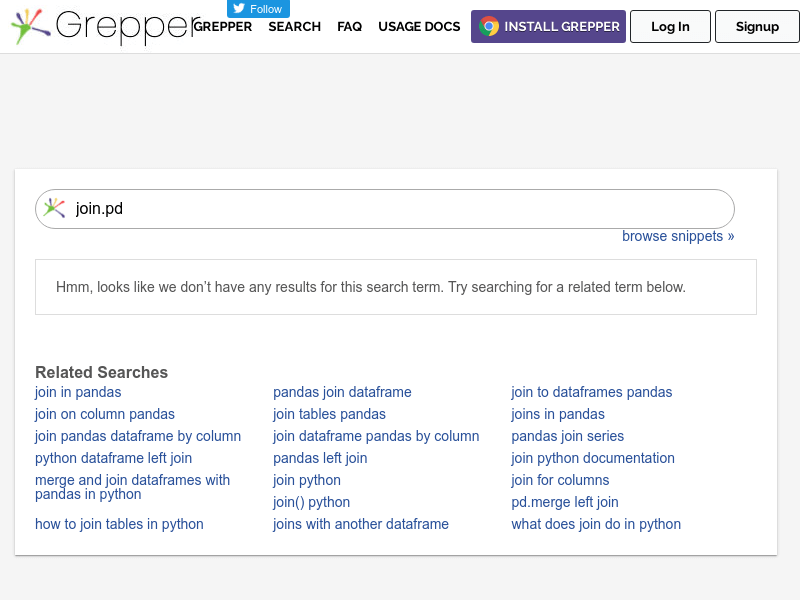Open 'how to join tables in python' link
Viewport: 800px width, 600px height.
click(119, 524)
